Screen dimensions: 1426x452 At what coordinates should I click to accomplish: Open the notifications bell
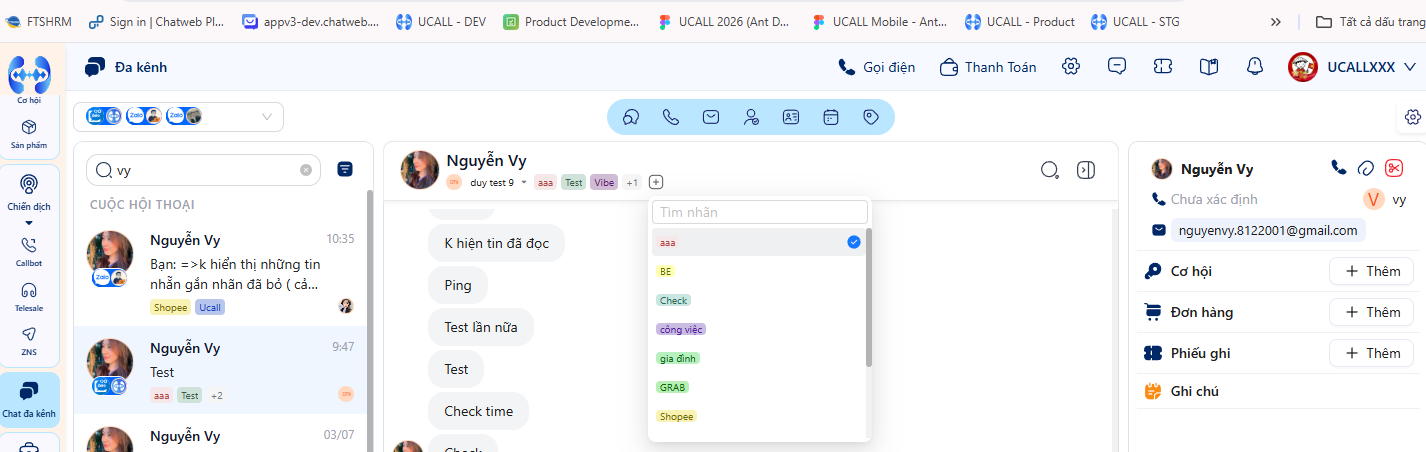click(1254, 67)
